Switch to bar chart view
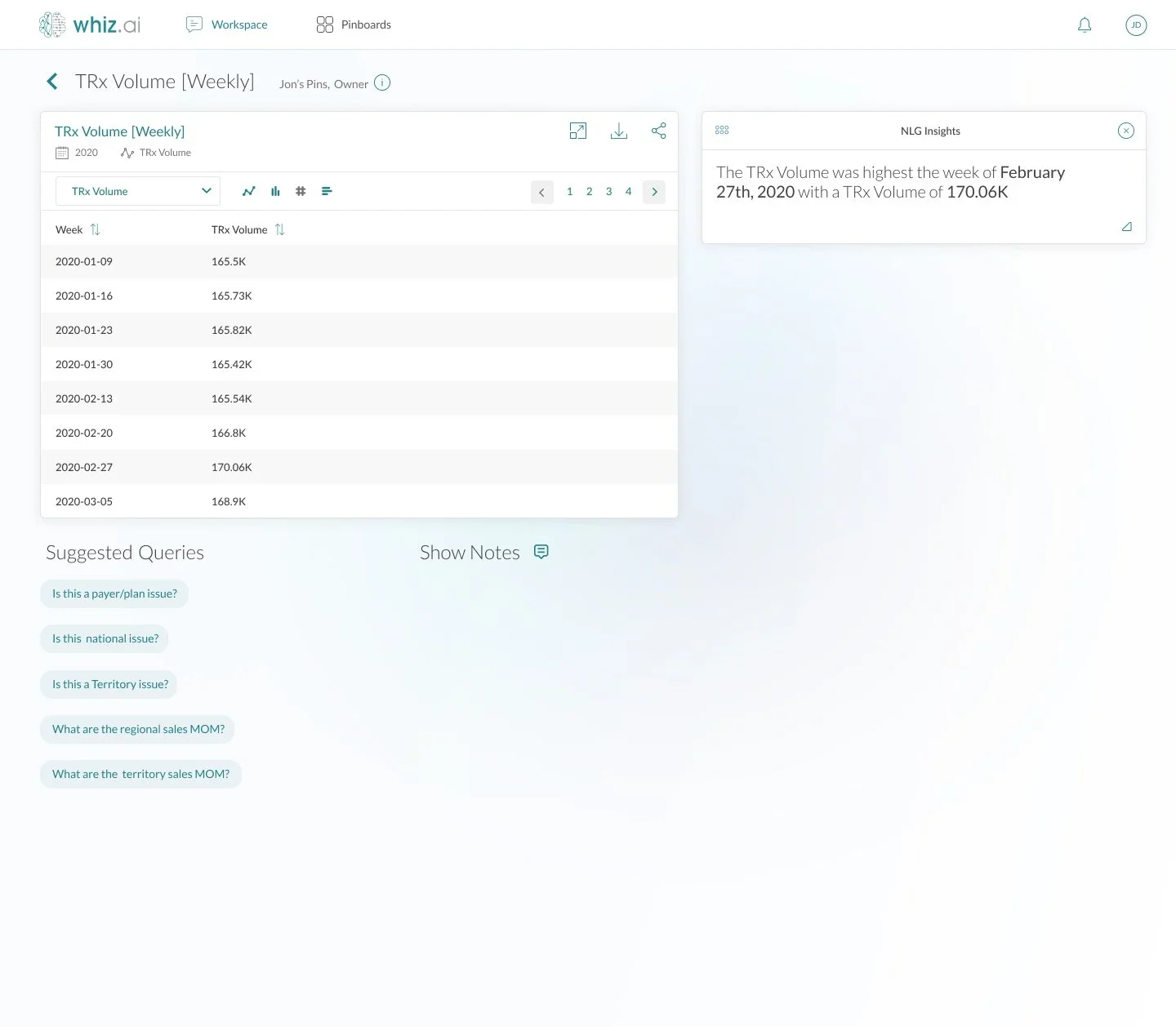The height and width of the screenshot is (1027, 1176). (x=275, y=191)
